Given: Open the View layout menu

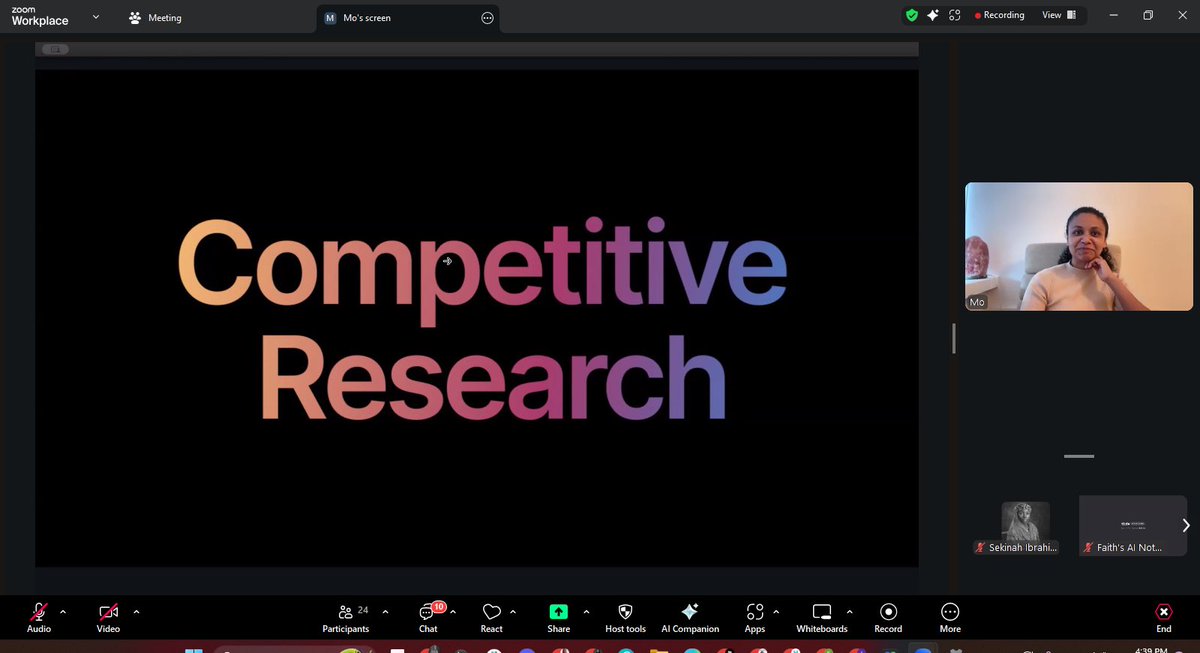Looking at the screenshot, I should pos(1058,15).
